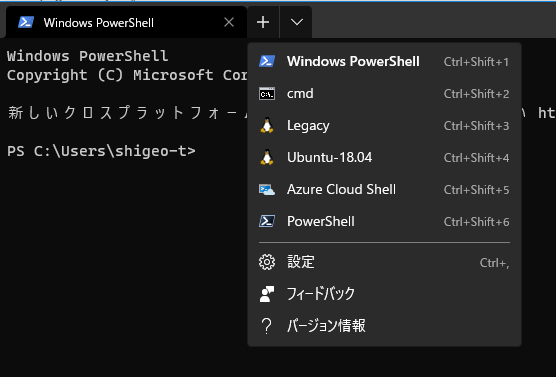This screenshot has height=377, width=556.
Task: Open フィードバック (feedback) entry
Action: click(384, 294)
